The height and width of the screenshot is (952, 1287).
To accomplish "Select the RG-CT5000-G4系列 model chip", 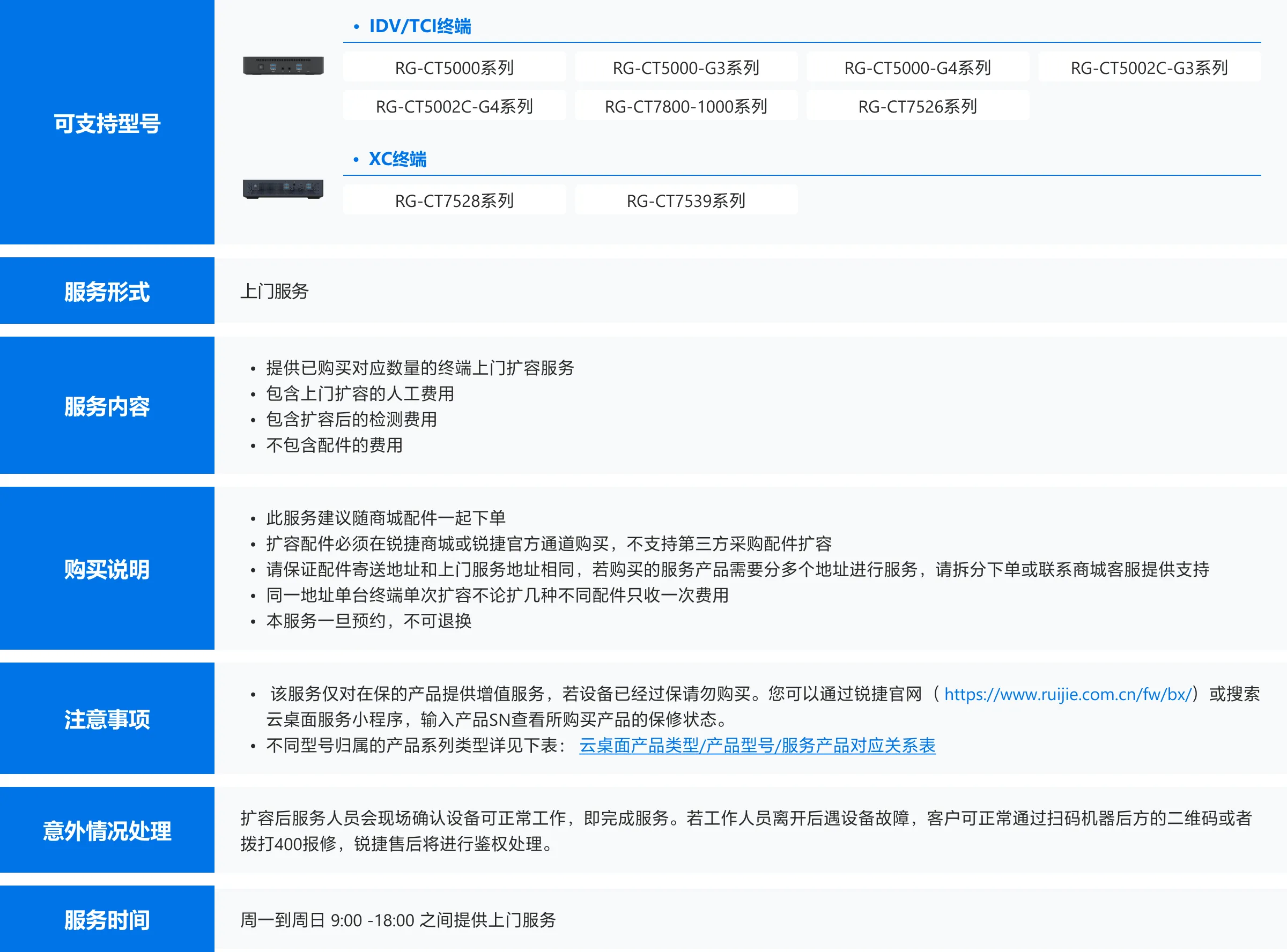I will pyautogui.click(x=918, y=68).
